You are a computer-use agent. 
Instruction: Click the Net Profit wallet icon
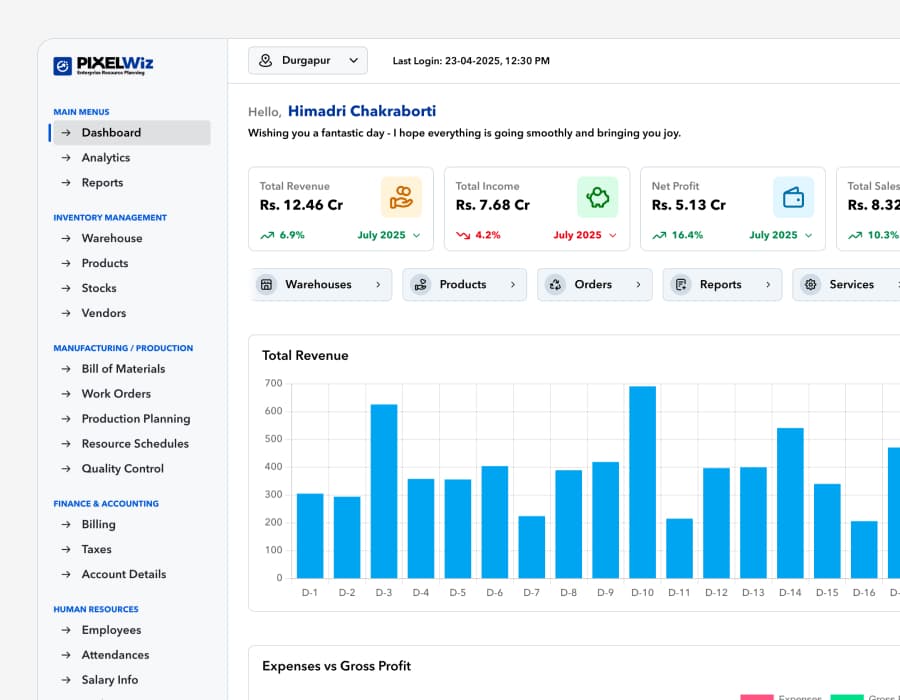pyautogui.click(x=793, y=197)
